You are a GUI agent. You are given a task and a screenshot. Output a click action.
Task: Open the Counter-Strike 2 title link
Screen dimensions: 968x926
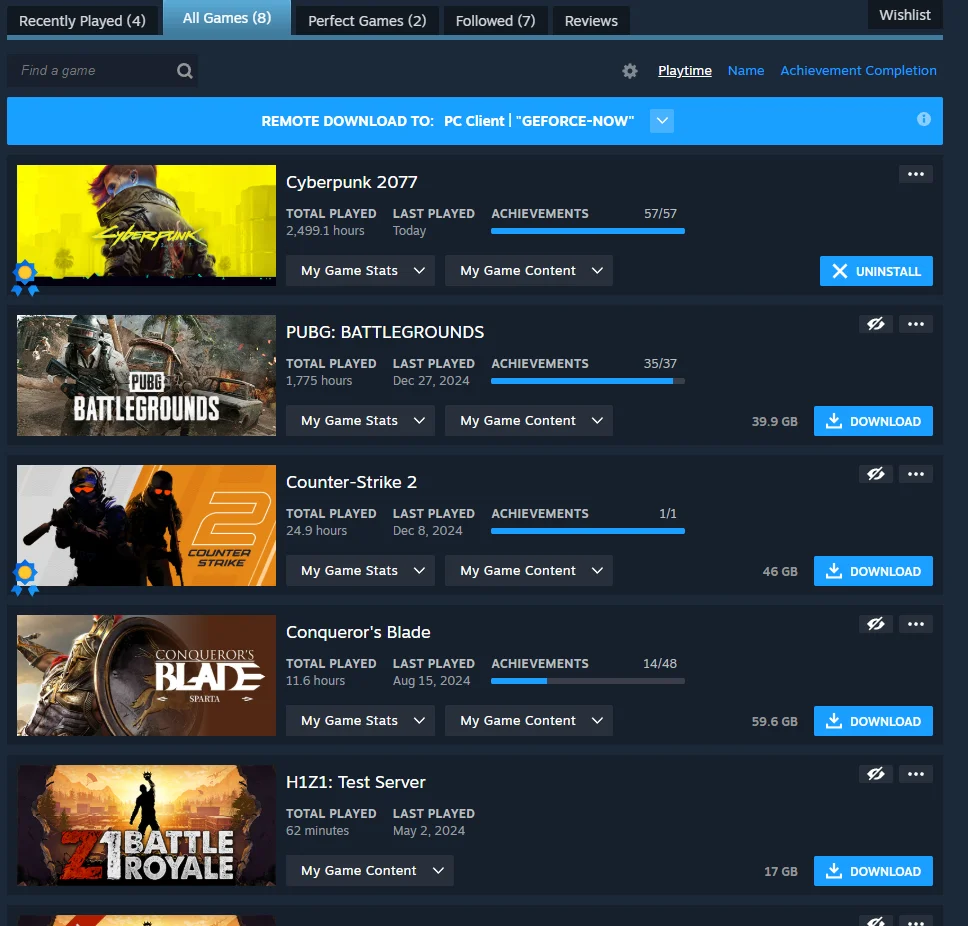click(x=351, y=482)
